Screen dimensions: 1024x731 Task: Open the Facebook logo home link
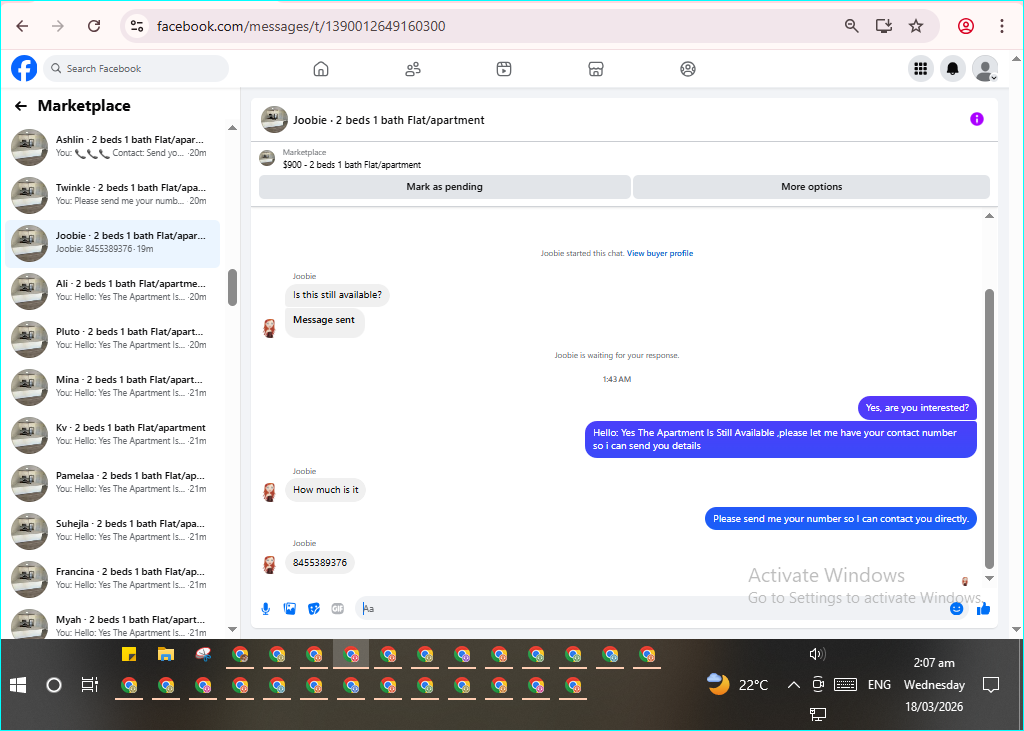(24, 69)
